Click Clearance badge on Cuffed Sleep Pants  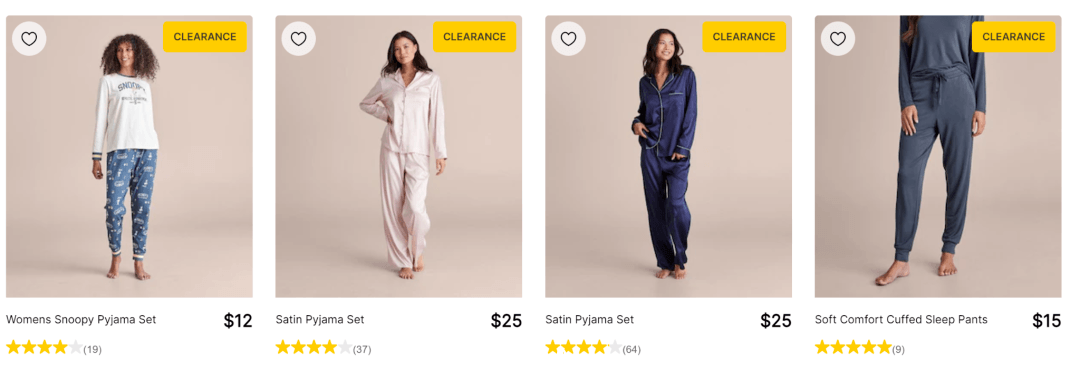[1013, 36]
